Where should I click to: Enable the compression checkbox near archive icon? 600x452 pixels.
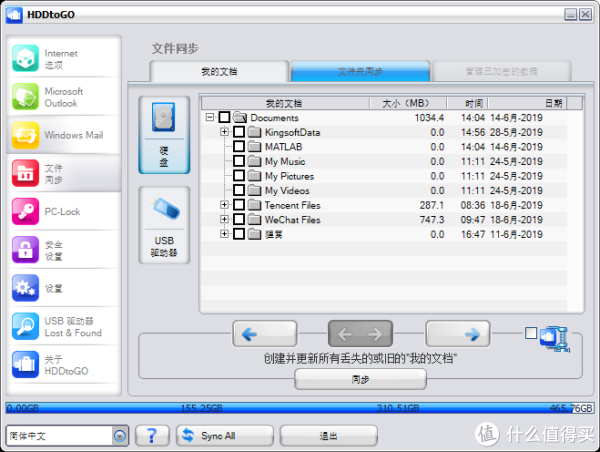pyautogui.click(x=531, y=333)
